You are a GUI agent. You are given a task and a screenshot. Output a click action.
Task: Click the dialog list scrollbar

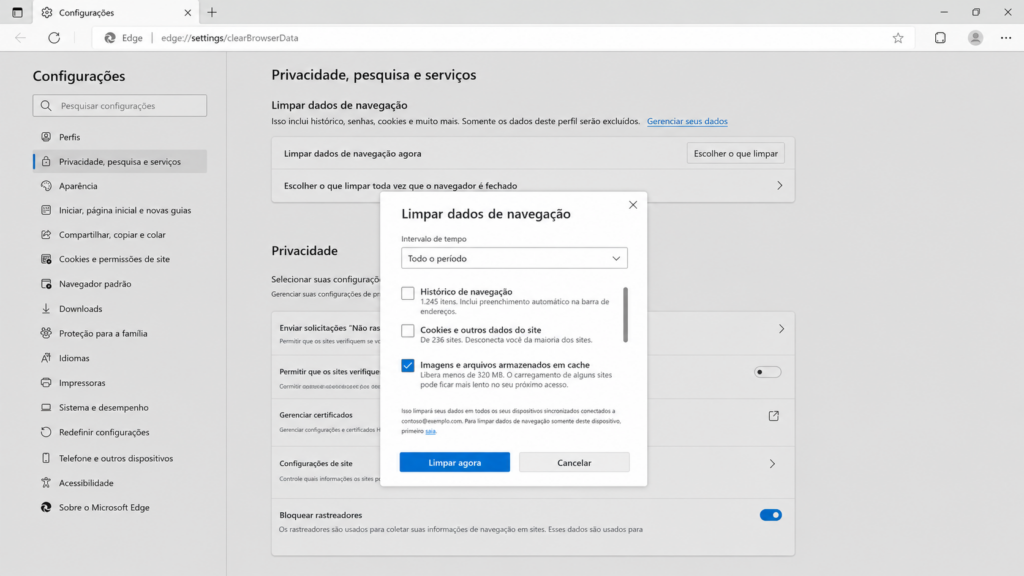pos(625,315)
